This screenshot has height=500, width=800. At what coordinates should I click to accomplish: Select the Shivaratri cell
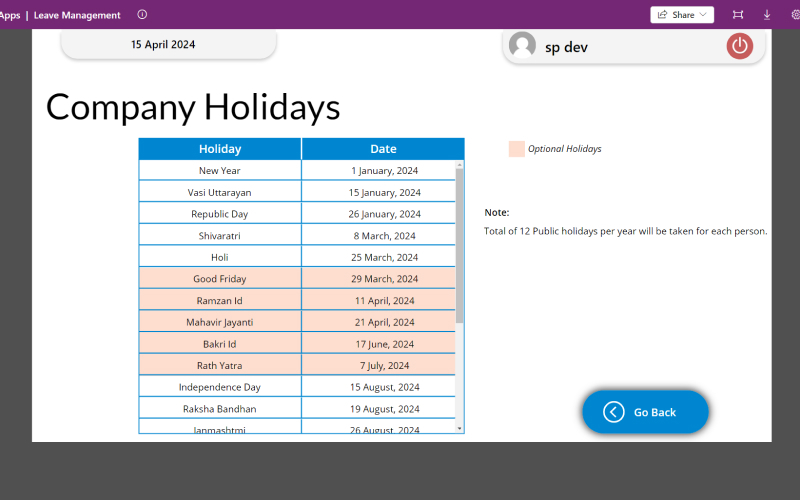coord(220,236)
